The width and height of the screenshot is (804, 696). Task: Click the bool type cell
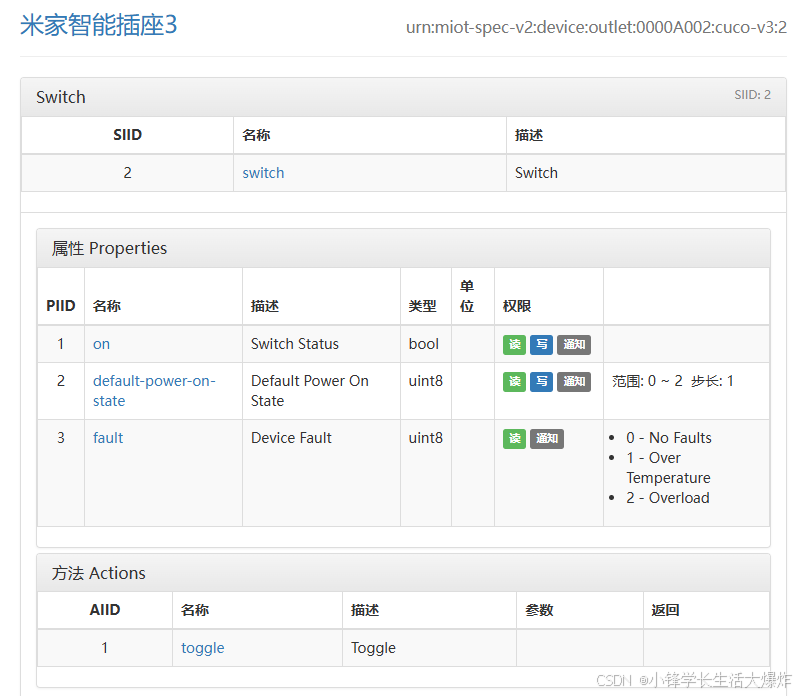tap(424, 344)
